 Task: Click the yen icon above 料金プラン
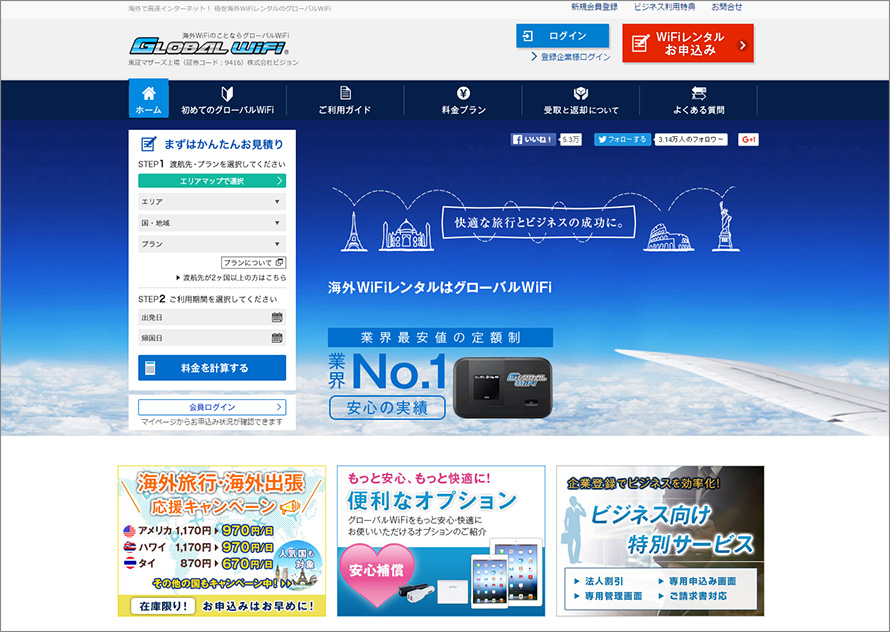463,93
